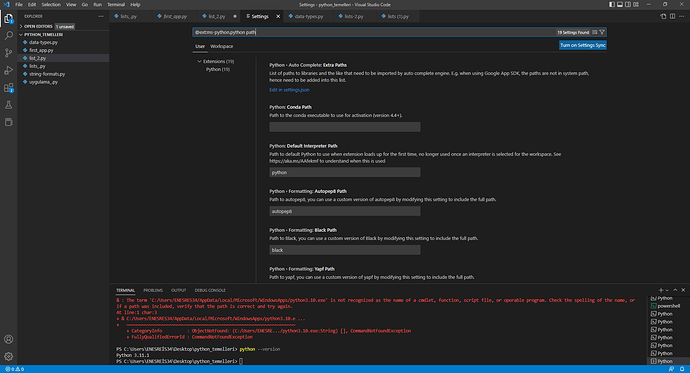Split the editor to the right

(672, 16)
